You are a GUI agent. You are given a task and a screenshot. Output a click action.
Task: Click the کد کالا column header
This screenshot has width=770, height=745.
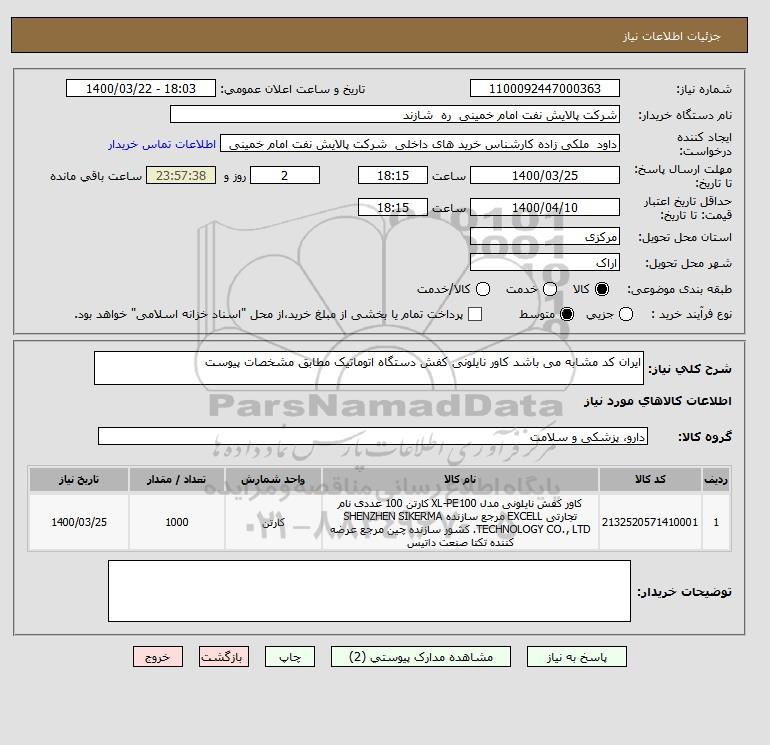(650, 479)
